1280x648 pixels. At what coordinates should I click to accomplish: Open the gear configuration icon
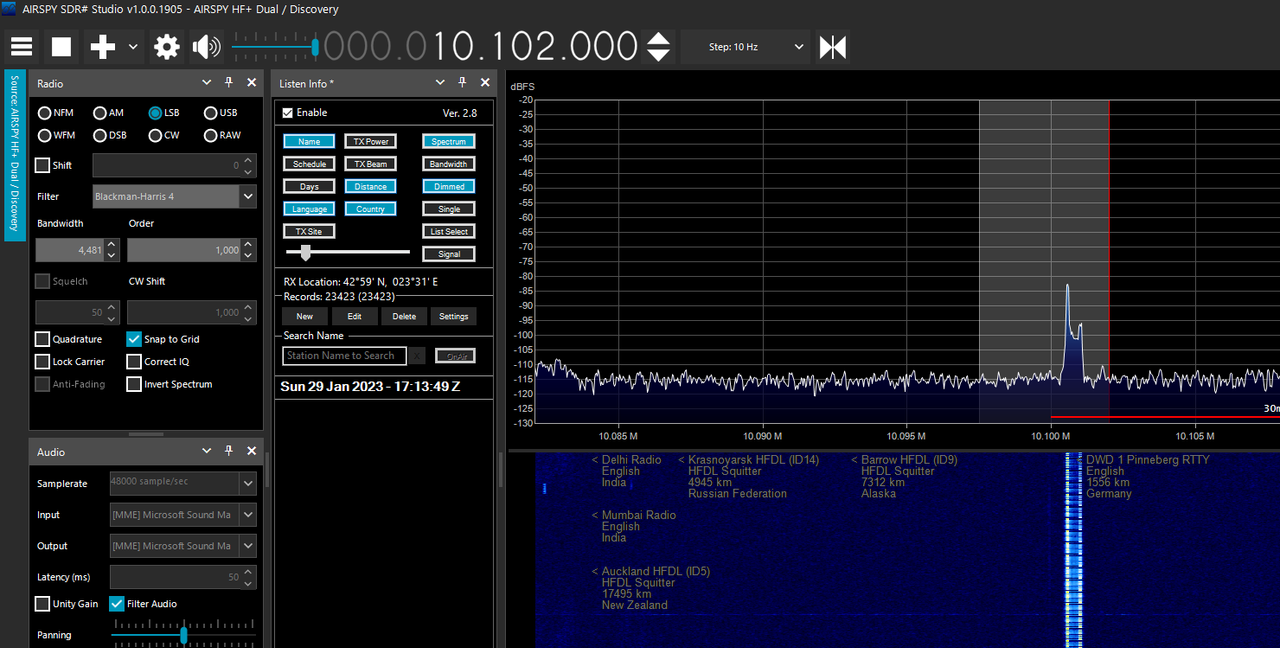point(167,46)
